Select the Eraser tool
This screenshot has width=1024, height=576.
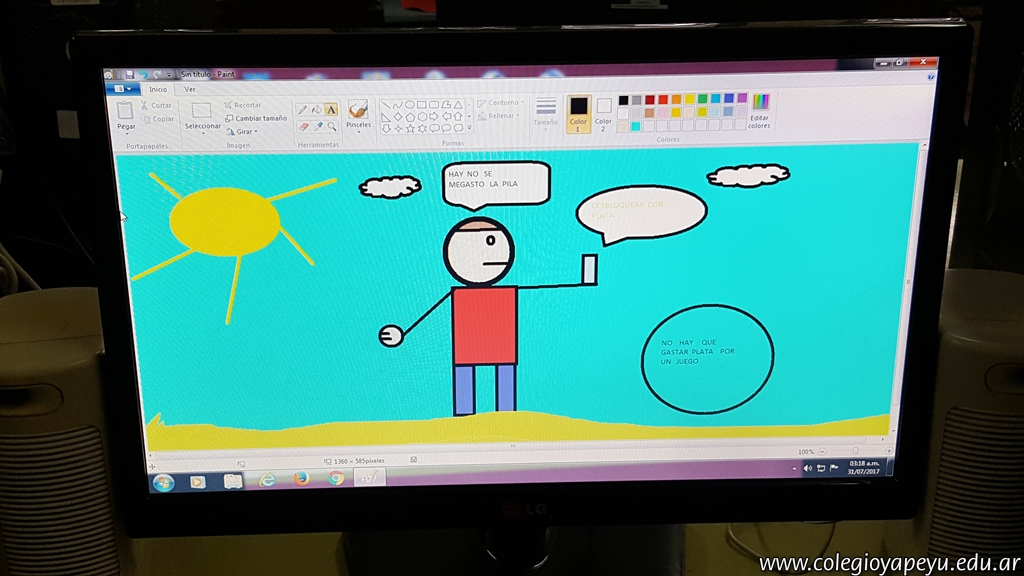coord(302,127)
